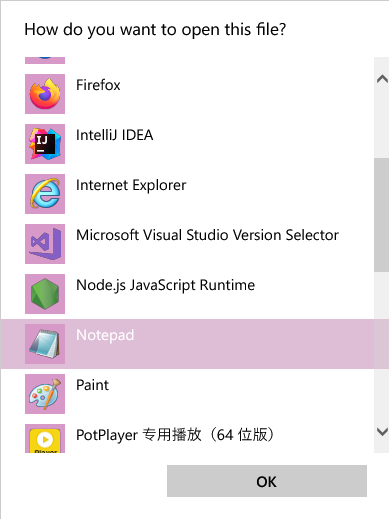This screenshot has height=519, width=389.
Task: Pick Microsoft Visual Studio Version Selector entry
Action: (207, 235)
